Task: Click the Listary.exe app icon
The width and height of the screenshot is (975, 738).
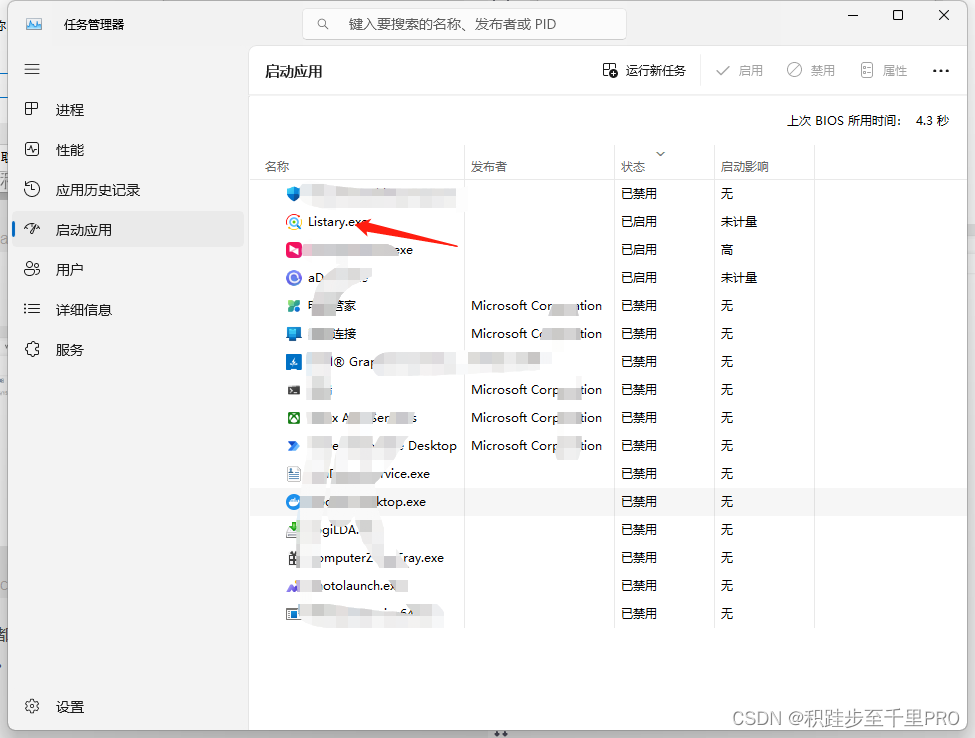Action: (293, 221)
